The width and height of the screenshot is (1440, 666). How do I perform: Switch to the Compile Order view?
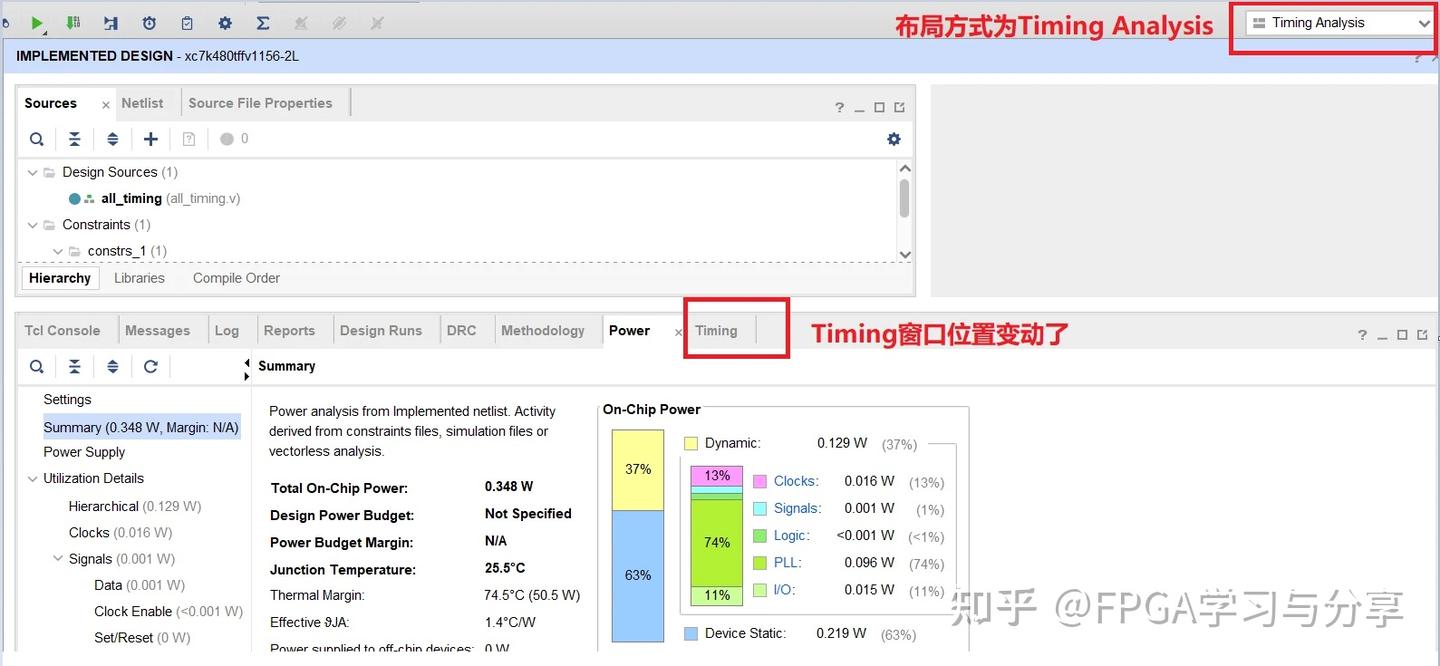(235, 278)
